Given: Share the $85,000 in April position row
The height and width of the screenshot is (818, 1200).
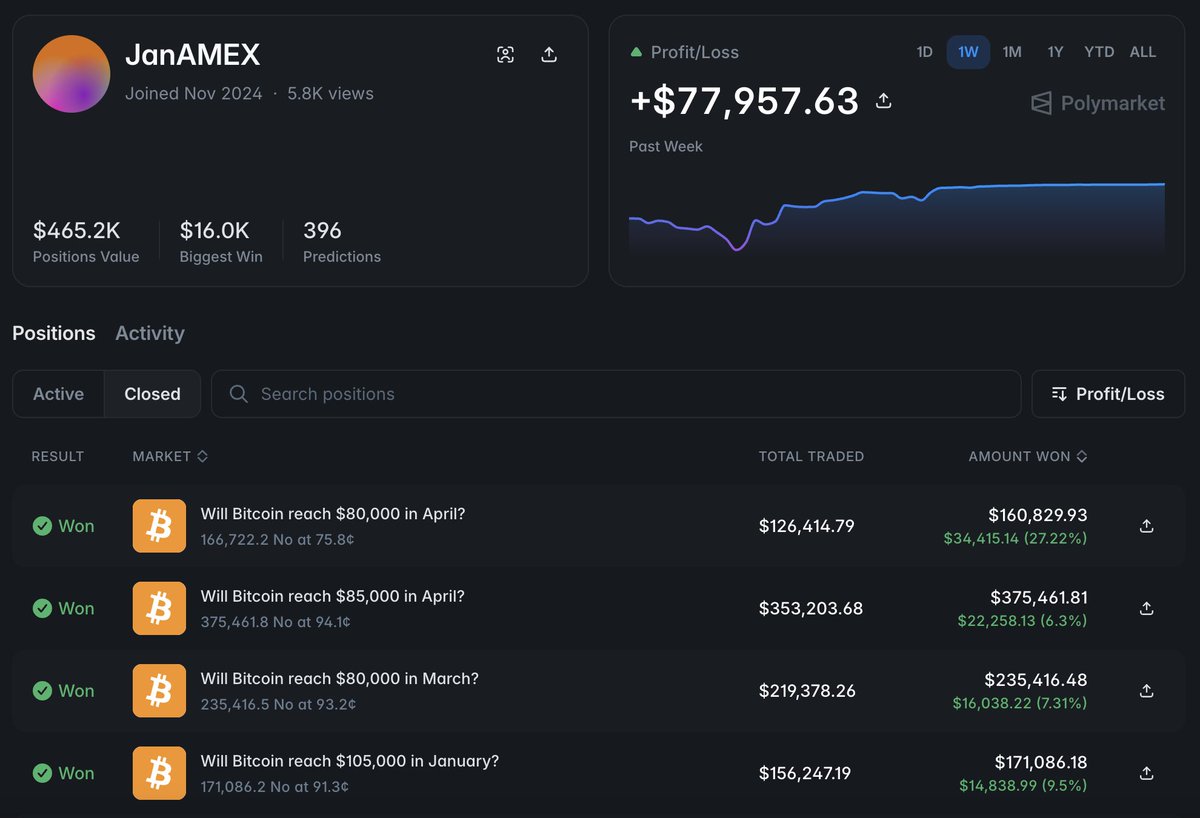Looking at the screenshot, I should pyautogui.click(x=1147, y=608).
